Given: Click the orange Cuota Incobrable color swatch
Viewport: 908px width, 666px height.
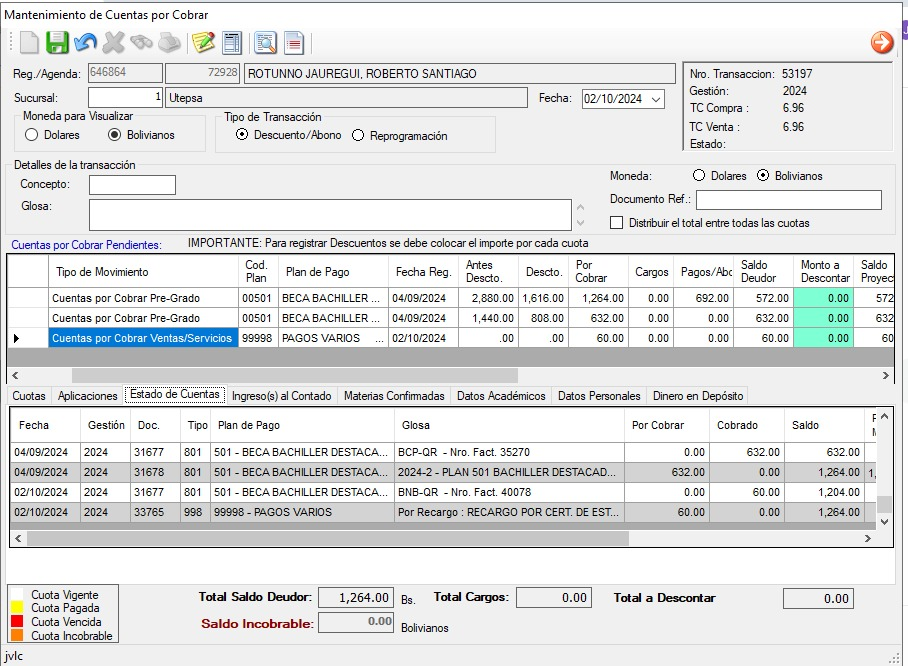Looking at the screenshot, I should [17, 635].
